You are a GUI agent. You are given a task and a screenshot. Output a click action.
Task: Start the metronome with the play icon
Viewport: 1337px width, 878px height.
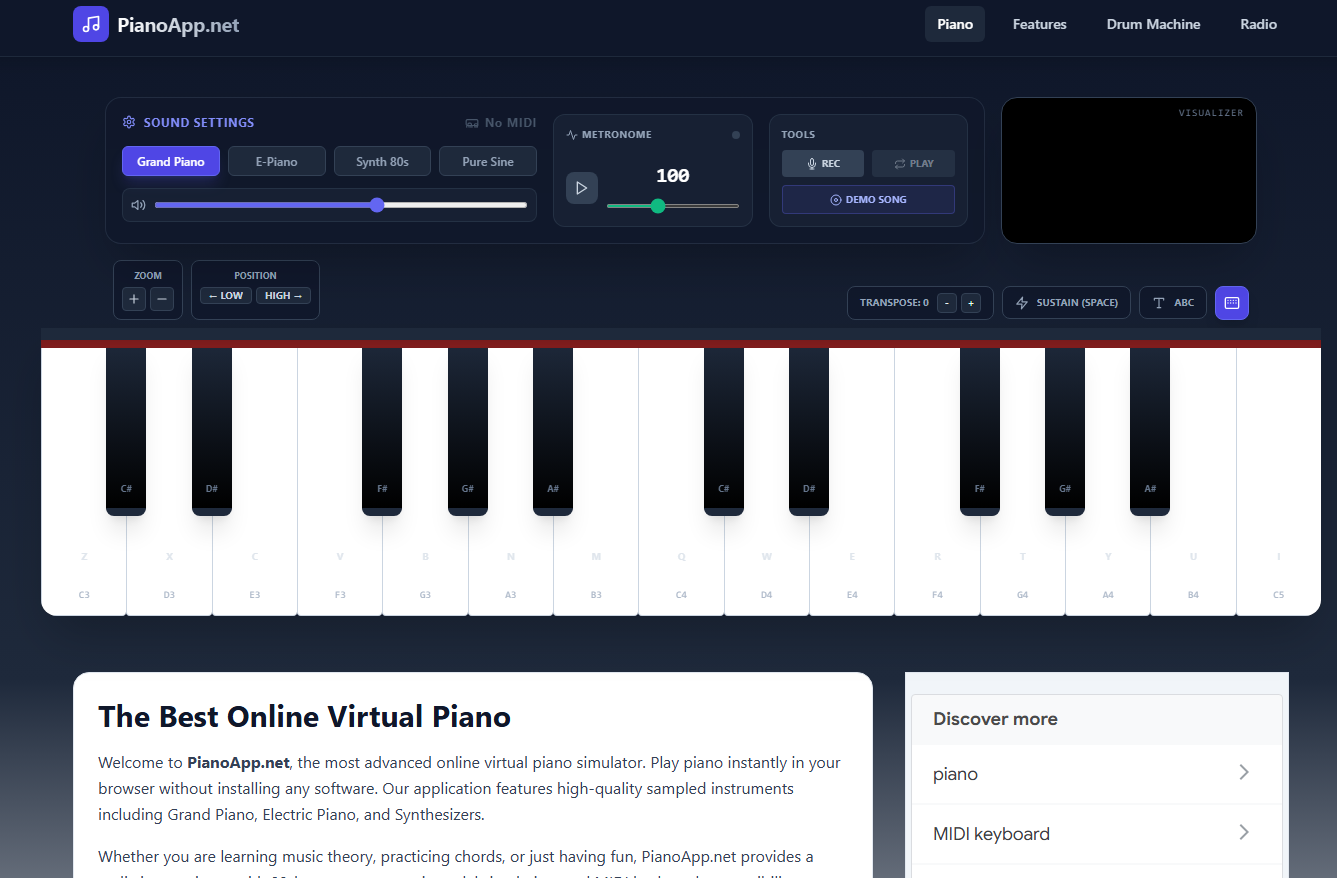point(582,188)
